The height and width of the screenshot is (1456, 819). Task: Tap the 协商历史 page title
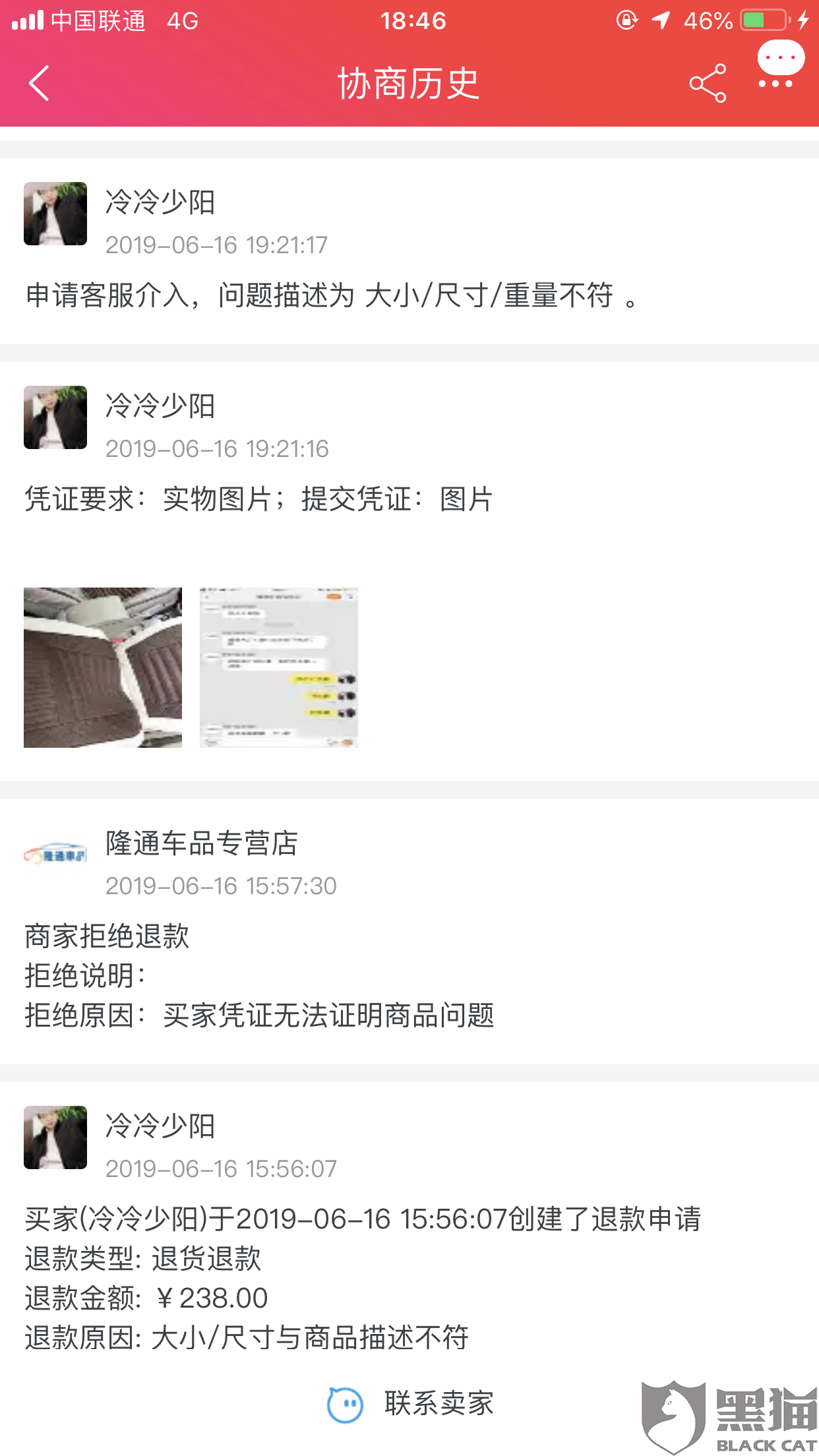[409, 84]
